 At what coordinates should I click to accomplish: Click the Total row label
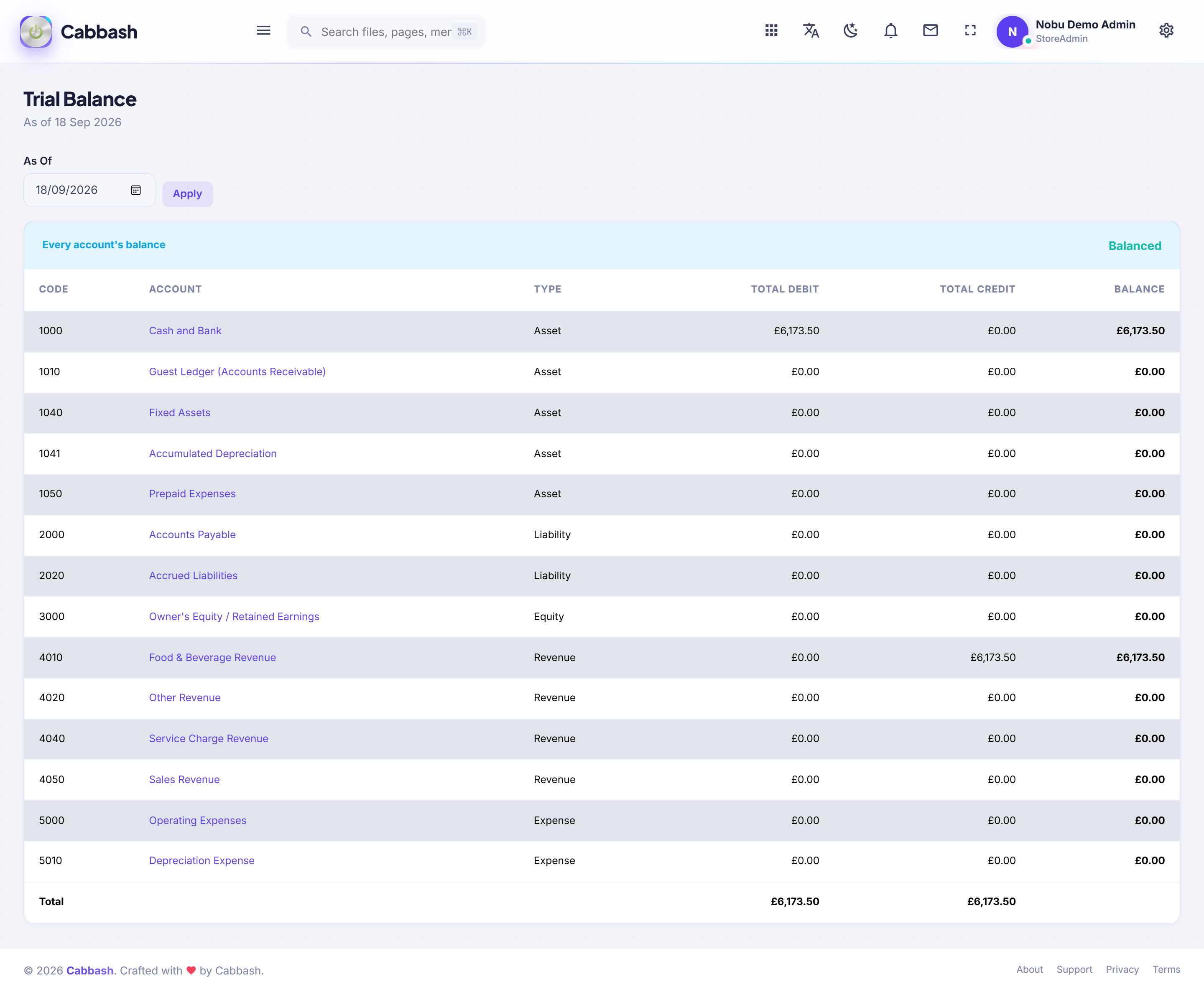[x=51, y=902]
